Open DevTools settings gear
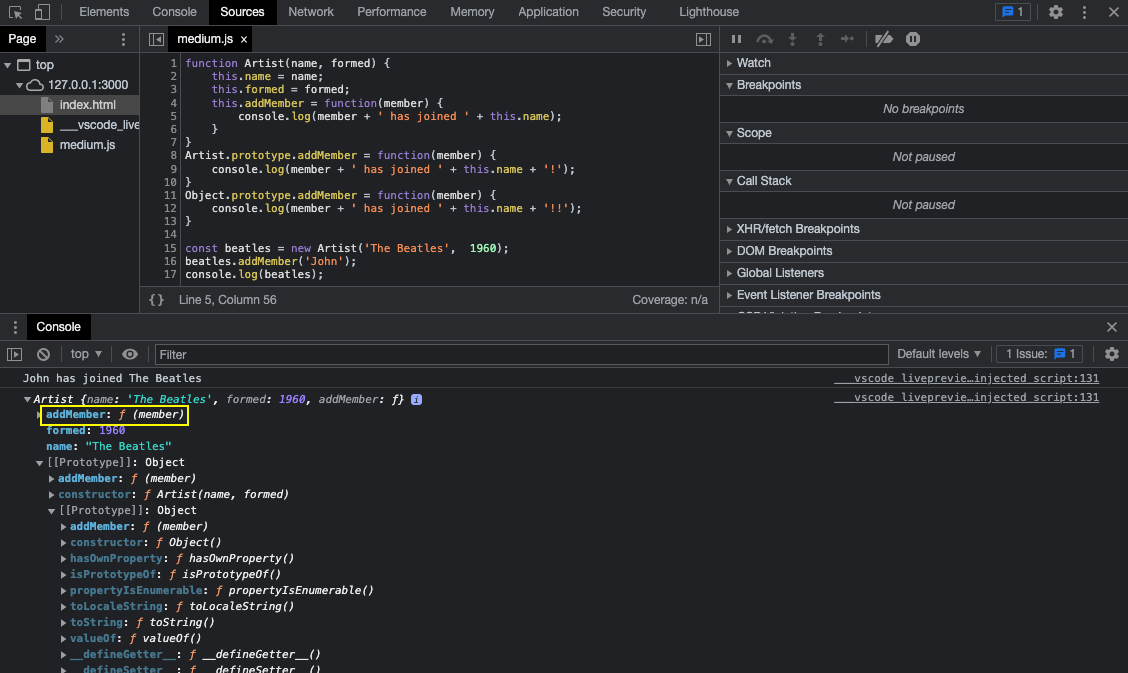 coord(1055,12)
